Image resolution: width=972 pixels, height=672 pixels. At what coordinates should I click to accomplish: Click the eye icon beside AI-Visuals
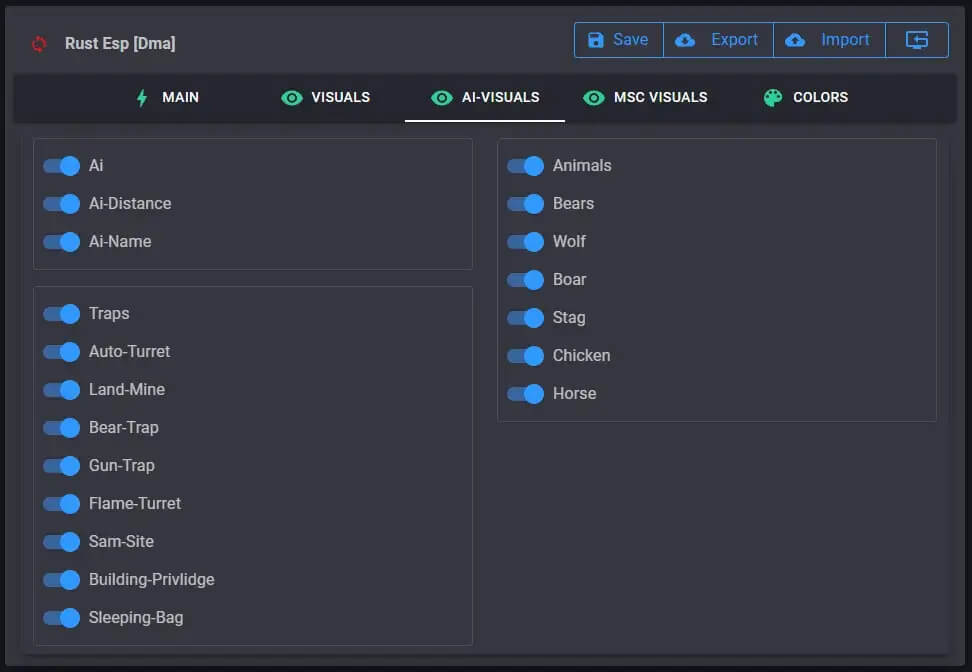(x=441, y=97)
